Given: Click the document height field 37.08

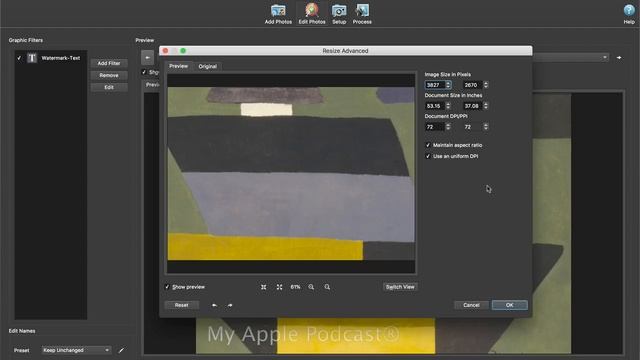Looking at the screenshot, I should tap(472, 106).
